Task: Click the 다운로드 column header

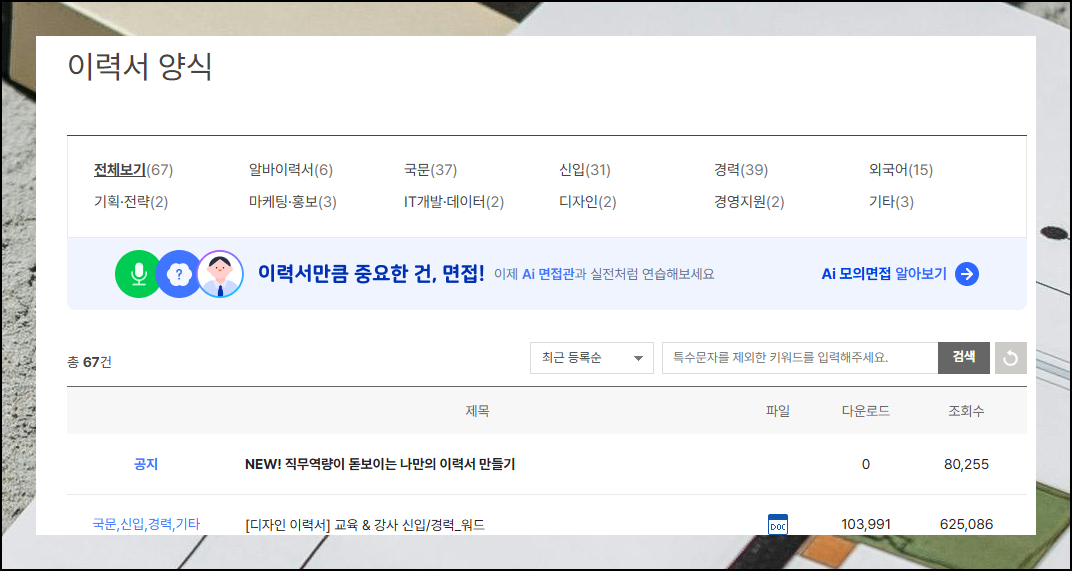Action: pyautogui.click(x=866, y=411)
